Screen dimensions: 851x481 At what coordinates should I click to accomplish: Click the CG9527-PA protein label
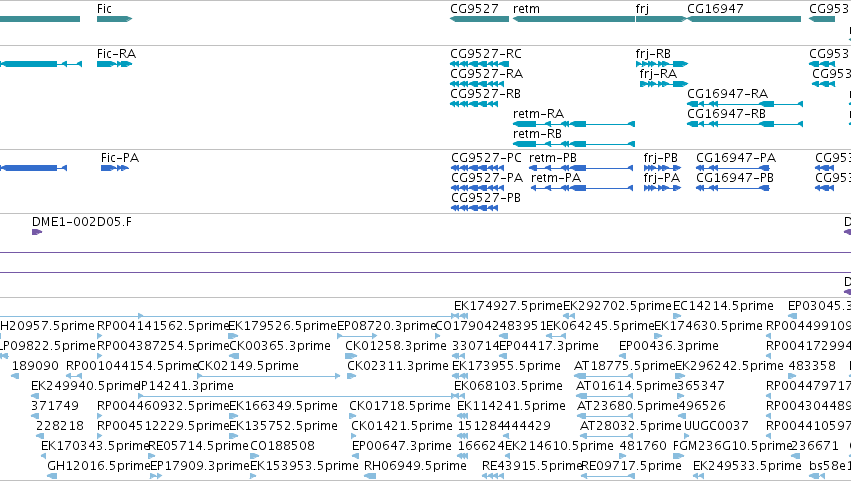click(x=487, y=178)
